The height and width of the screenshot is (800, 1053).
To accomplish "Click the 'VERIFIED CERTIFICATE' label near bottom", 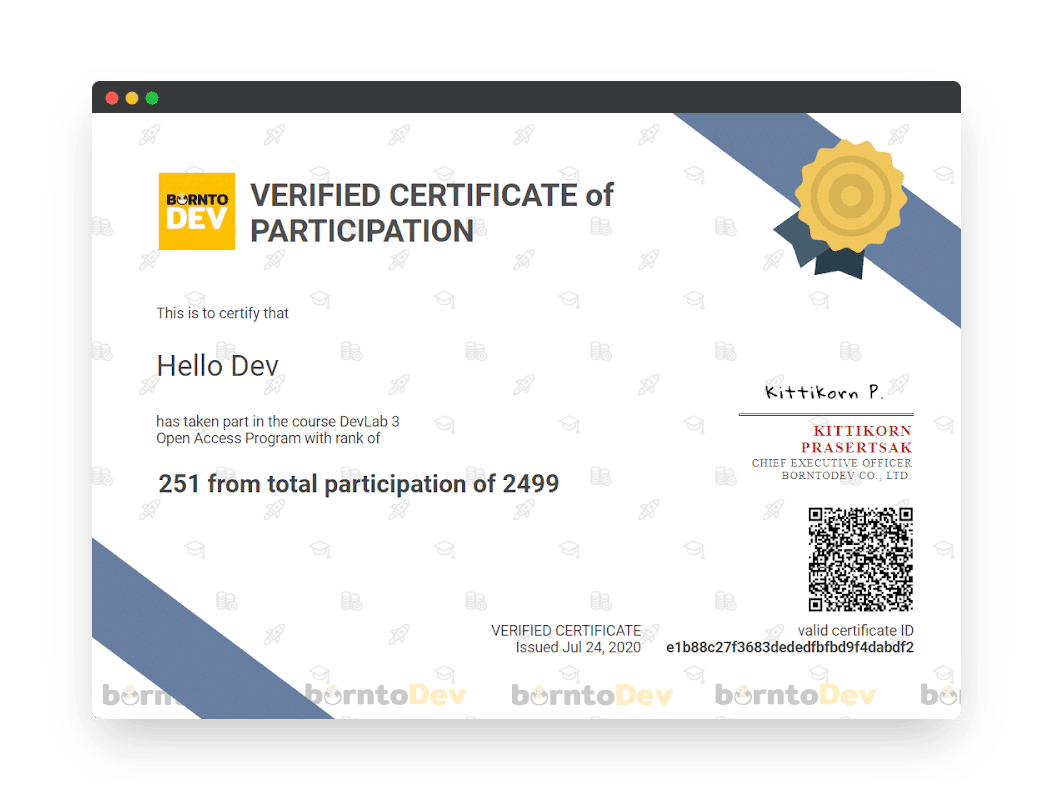I will click(566, 631).
